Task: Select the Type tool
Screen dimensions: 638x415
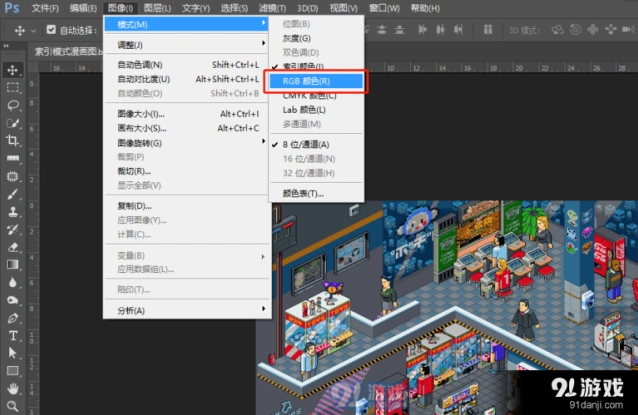Action: pyautogui.click(x=13, y=336)
